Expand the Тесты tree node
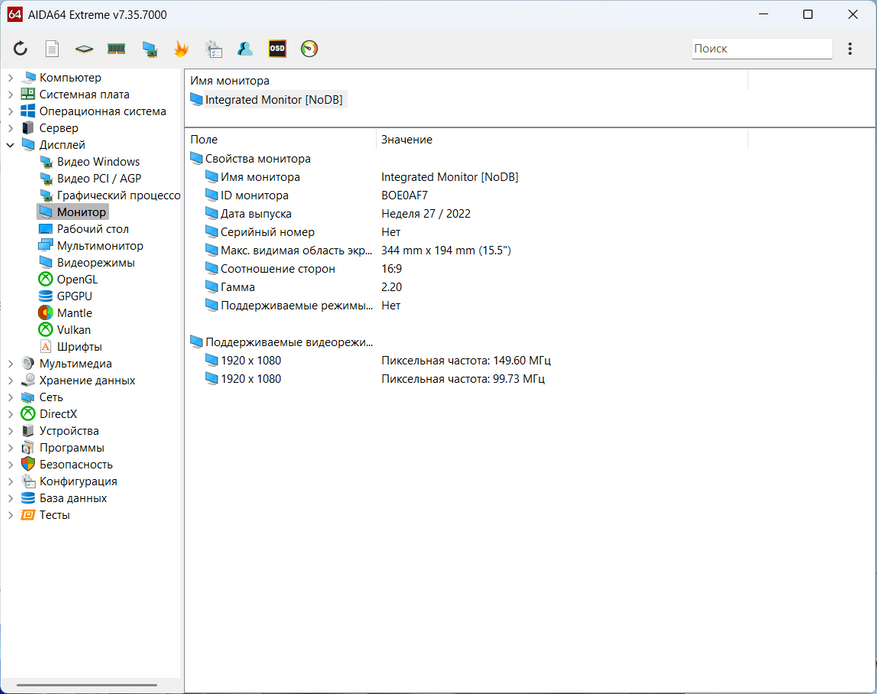877x694 pixels. point(11,515)
